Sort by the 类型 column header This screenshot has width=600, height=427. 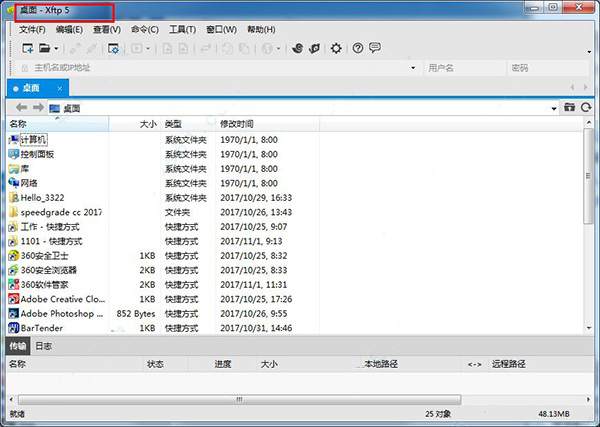point(188,124)
